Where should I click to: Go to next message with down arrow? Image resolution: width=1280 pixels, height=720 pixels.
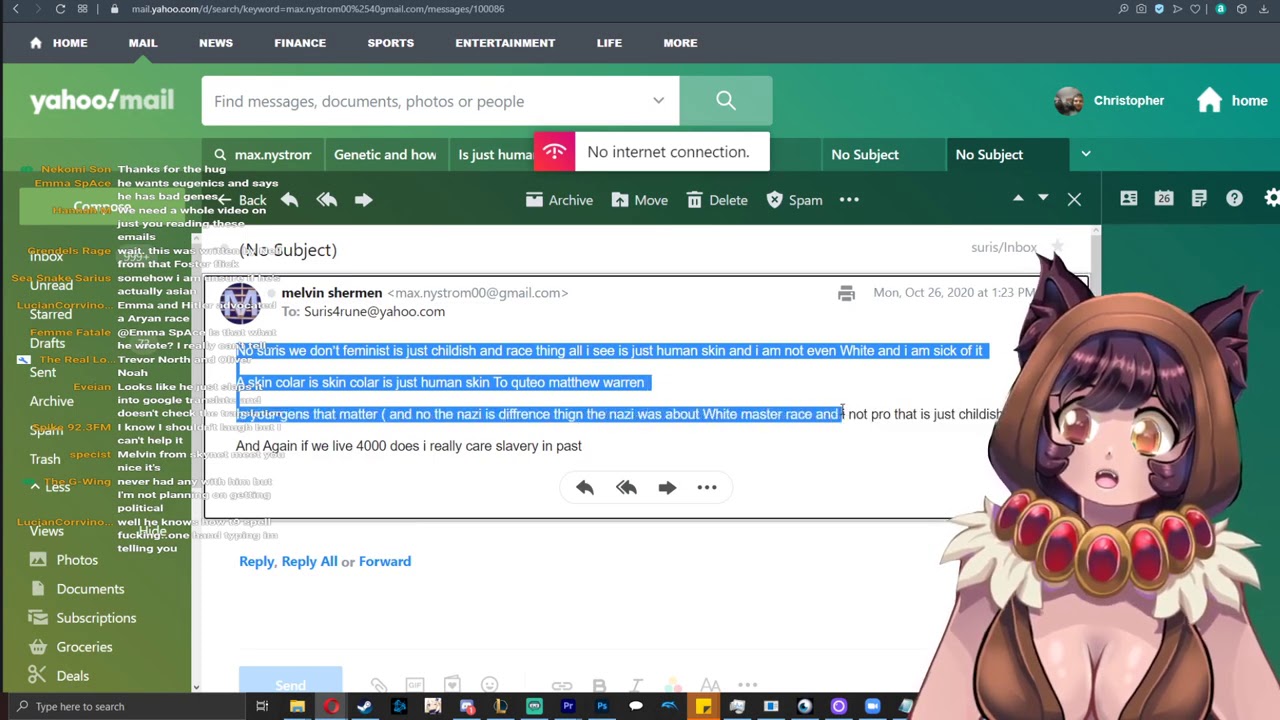click(x=1043, y=198)
